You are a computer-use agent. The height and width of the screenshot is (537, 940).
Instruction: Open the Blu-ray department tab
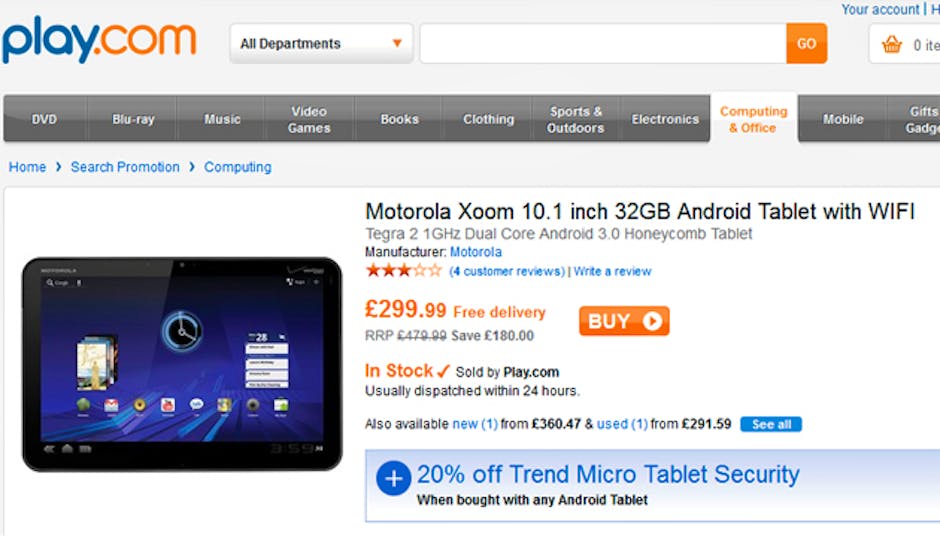(x=133, y=119)
